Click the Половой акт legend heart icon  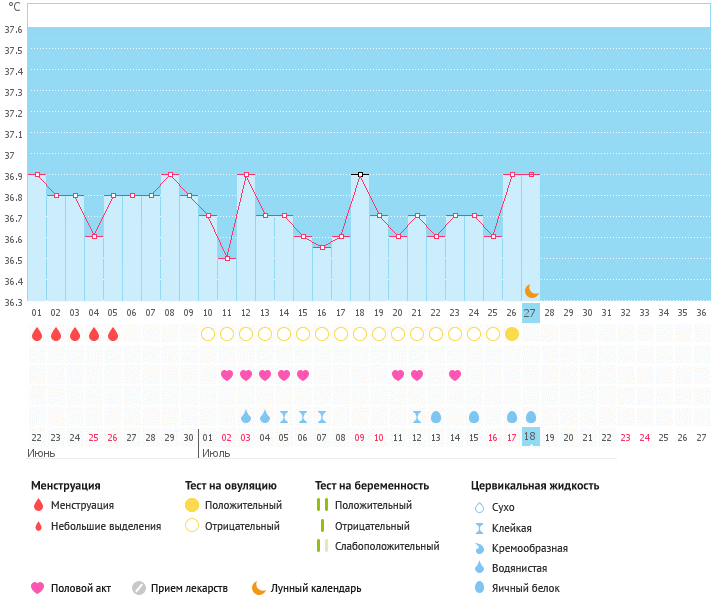pos(38,588)
